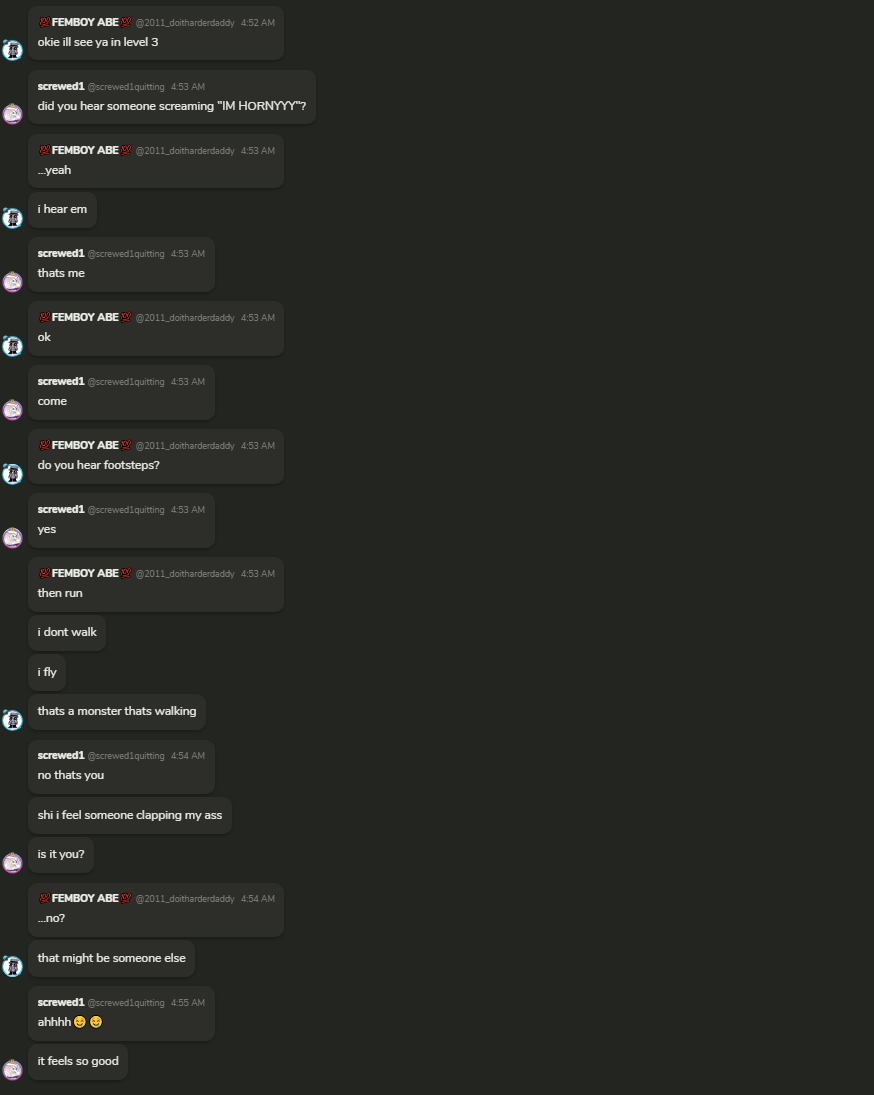Image resolution: width=874 pixels, height=1095 pixels.
Task: Click screwed1 name on the "no thats you" message
Action: [x=61, y=756]
